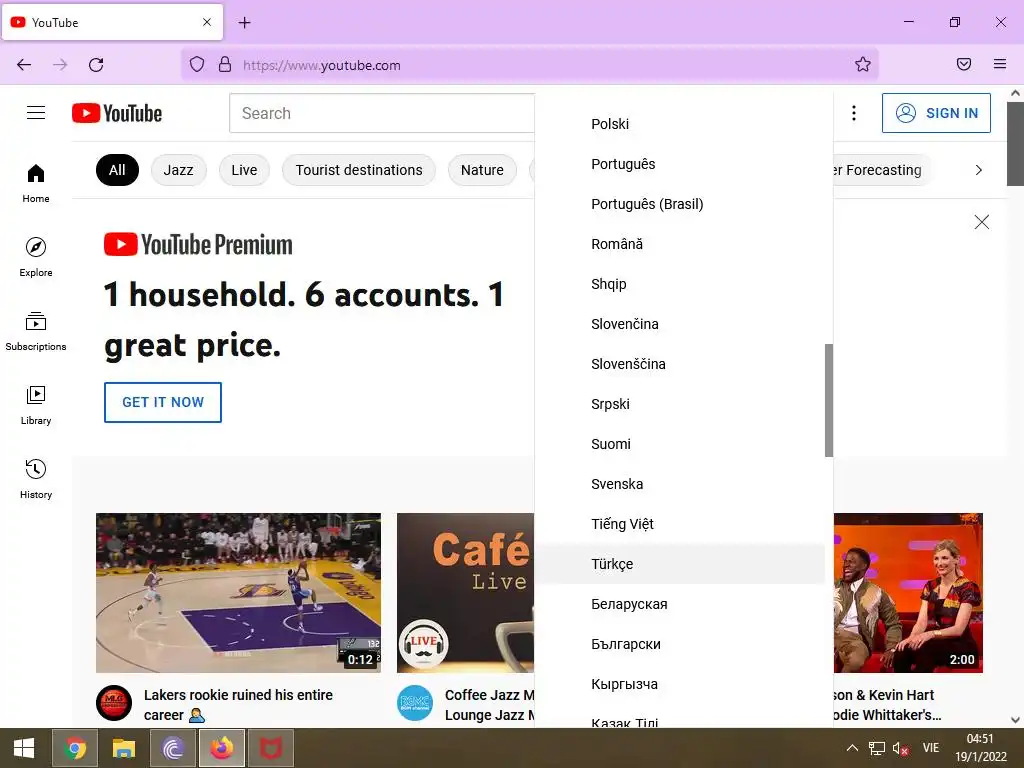This screenshot has width=1024, height=768.
Task: Open 'Lakers rookie ruined his entire career' title
Action: coord(238,705)
